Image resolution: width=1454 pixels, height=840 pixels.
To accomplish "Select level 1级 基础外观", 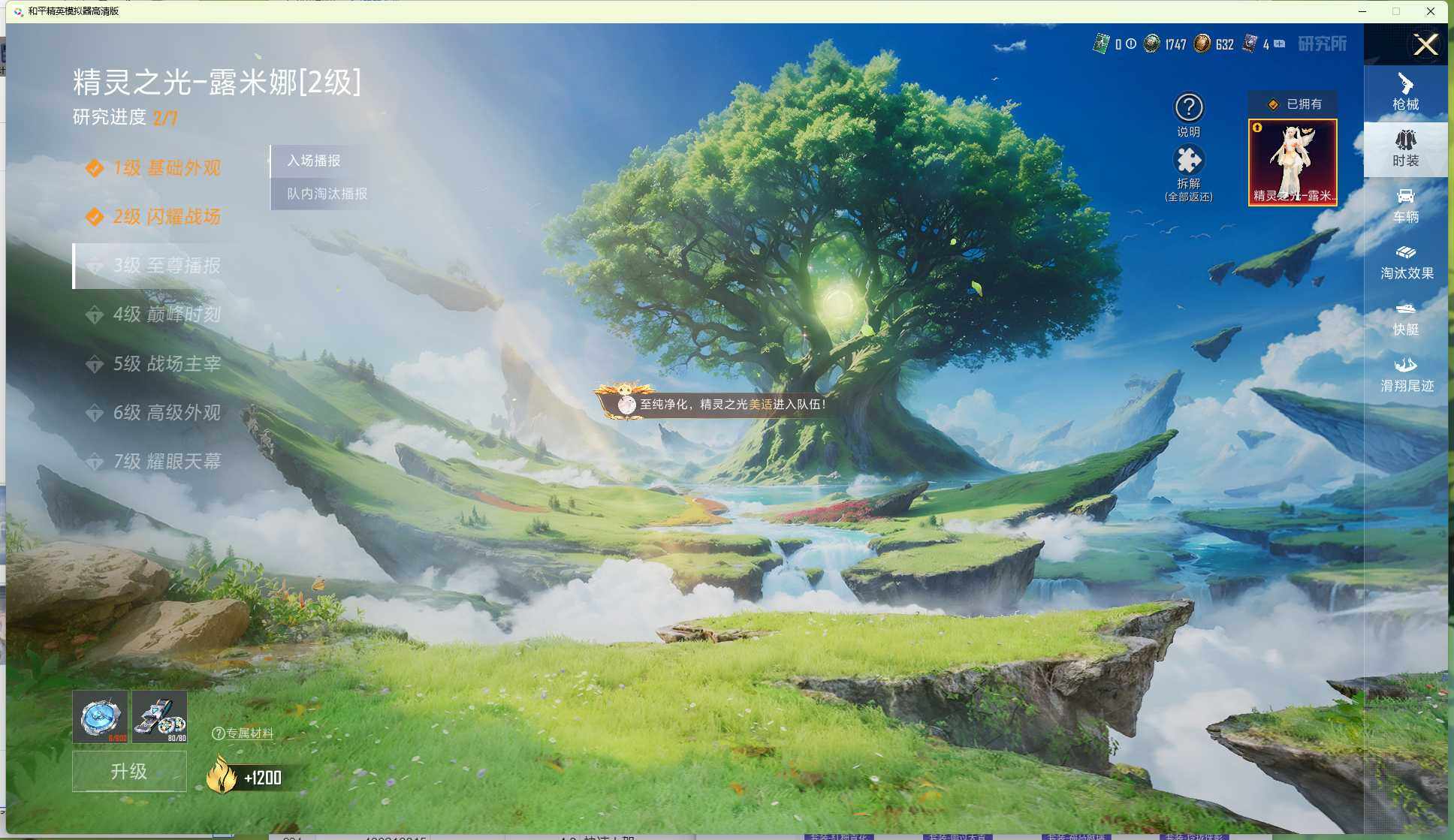I will coord(166,168).
